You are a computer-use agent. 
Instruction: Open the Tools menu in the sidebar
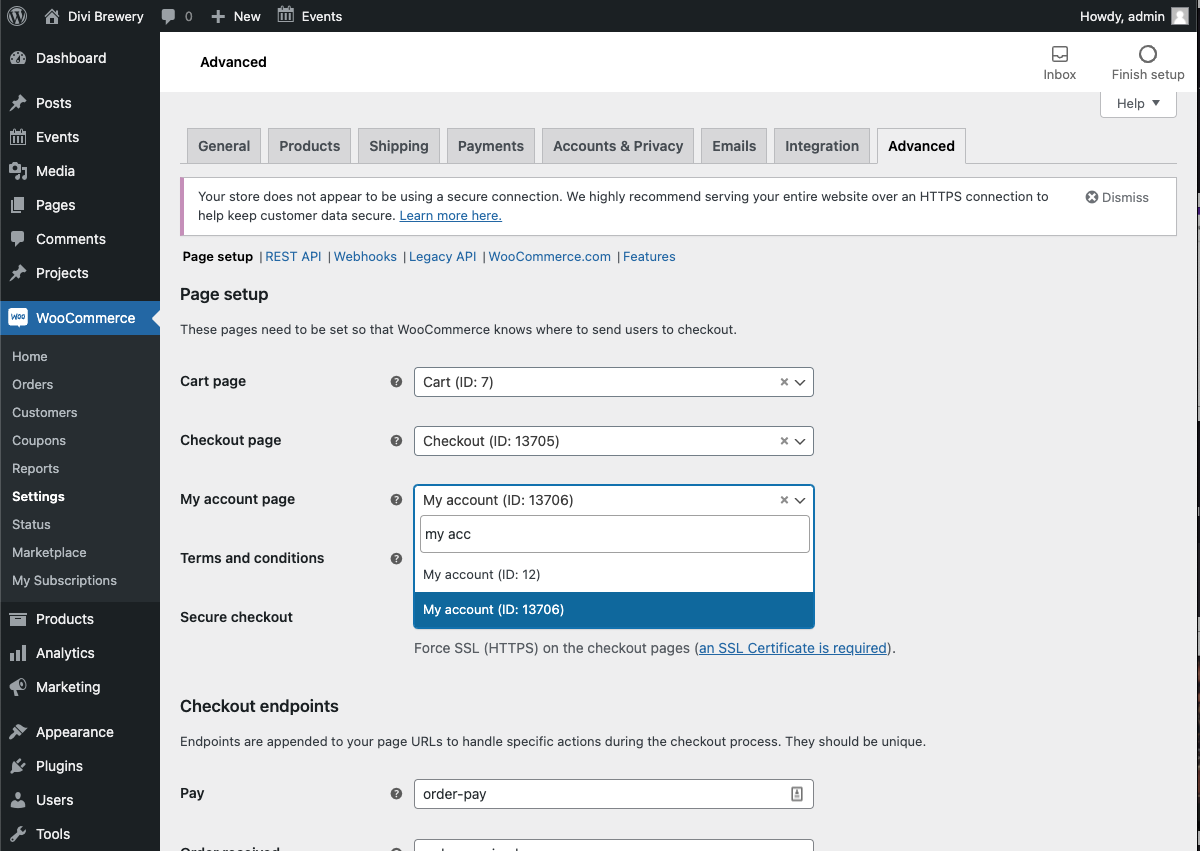click(x=80, y=834)
